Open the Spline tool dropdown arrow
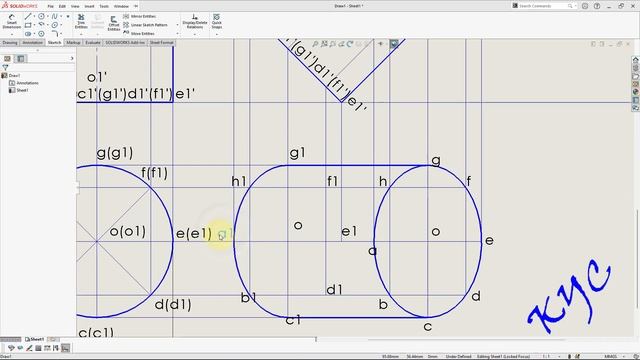Screen dimensions: 640x360 (x=61, y=17)
